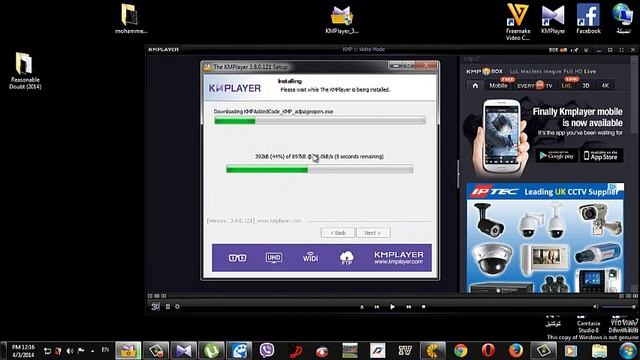
Task: Stop playback in the KMPlayer control bar
Action: pyautogui.click(x=423, y=307)
